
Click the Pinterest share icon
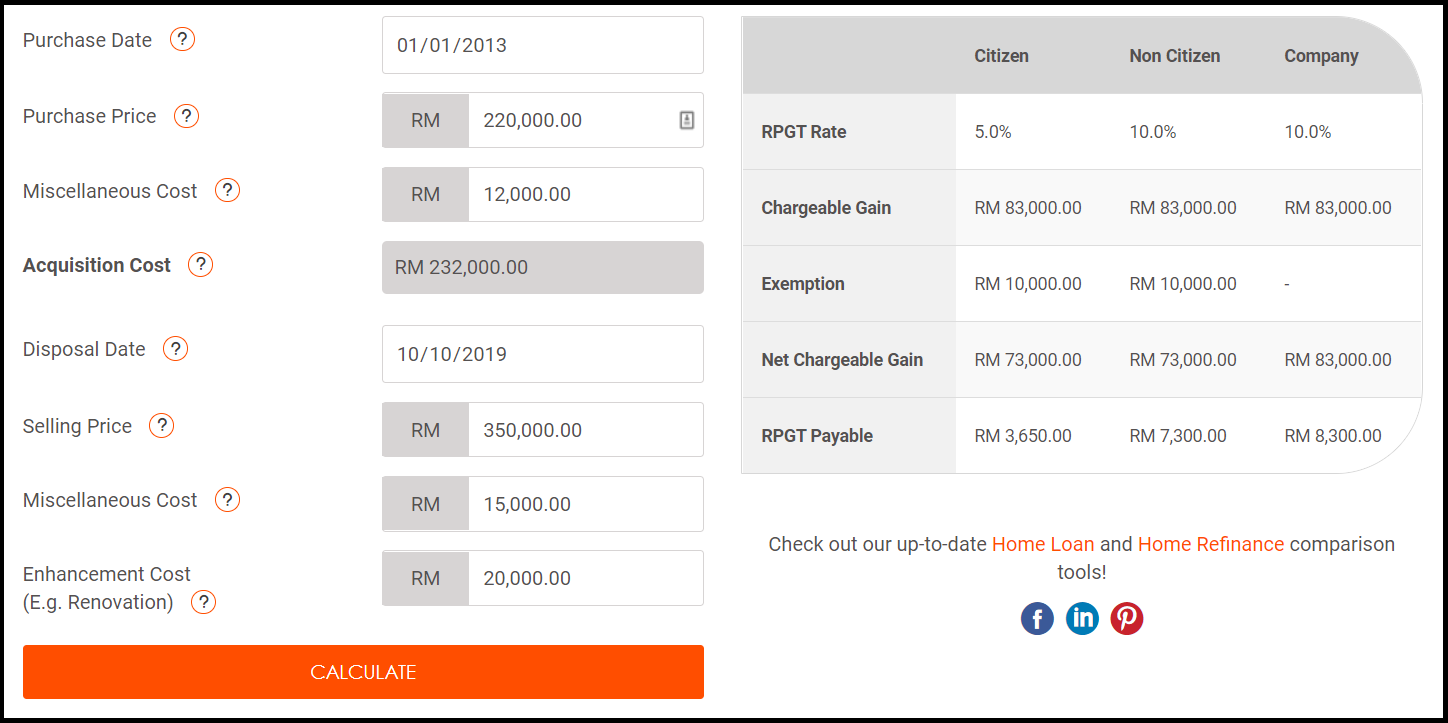pos(1127,619)
